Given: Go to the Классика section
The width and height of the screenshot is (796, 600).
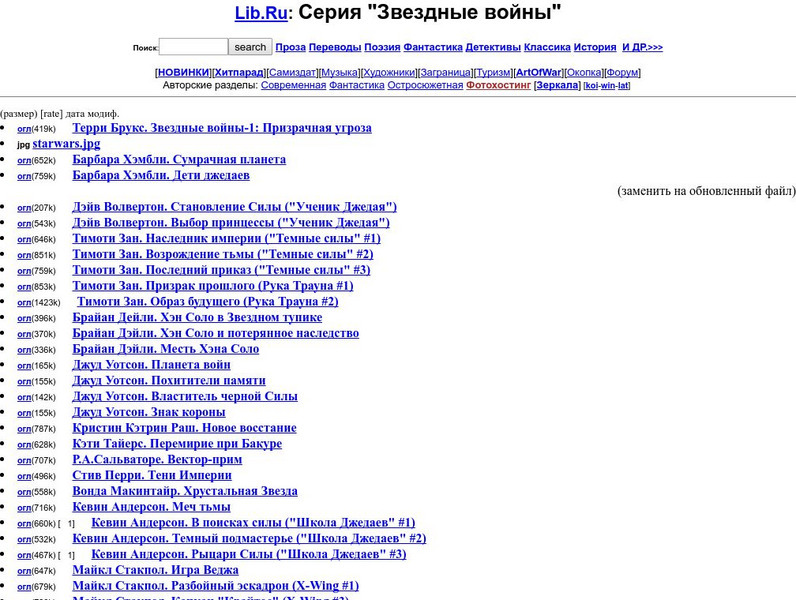Looking at the screenshot, I should 547,47.
